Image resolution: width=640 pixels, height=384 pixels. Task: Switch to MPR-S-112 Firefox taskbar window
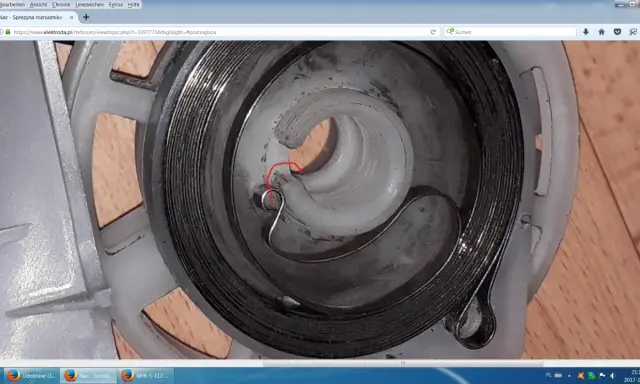[x=146, y=375]
